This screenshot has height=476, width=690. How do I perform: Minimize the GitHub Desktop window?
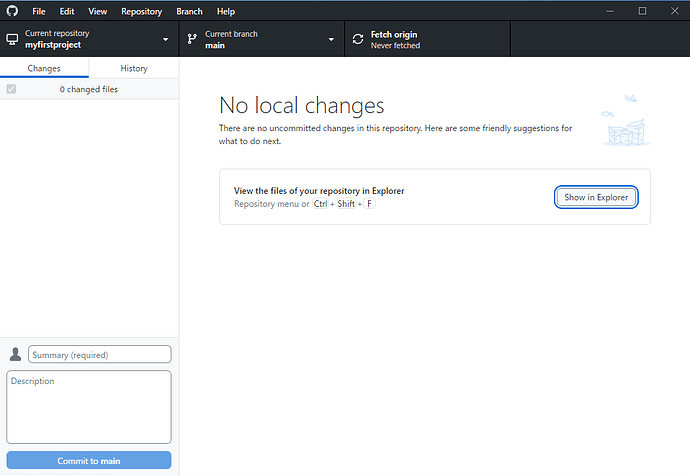(x=611, y=11)
